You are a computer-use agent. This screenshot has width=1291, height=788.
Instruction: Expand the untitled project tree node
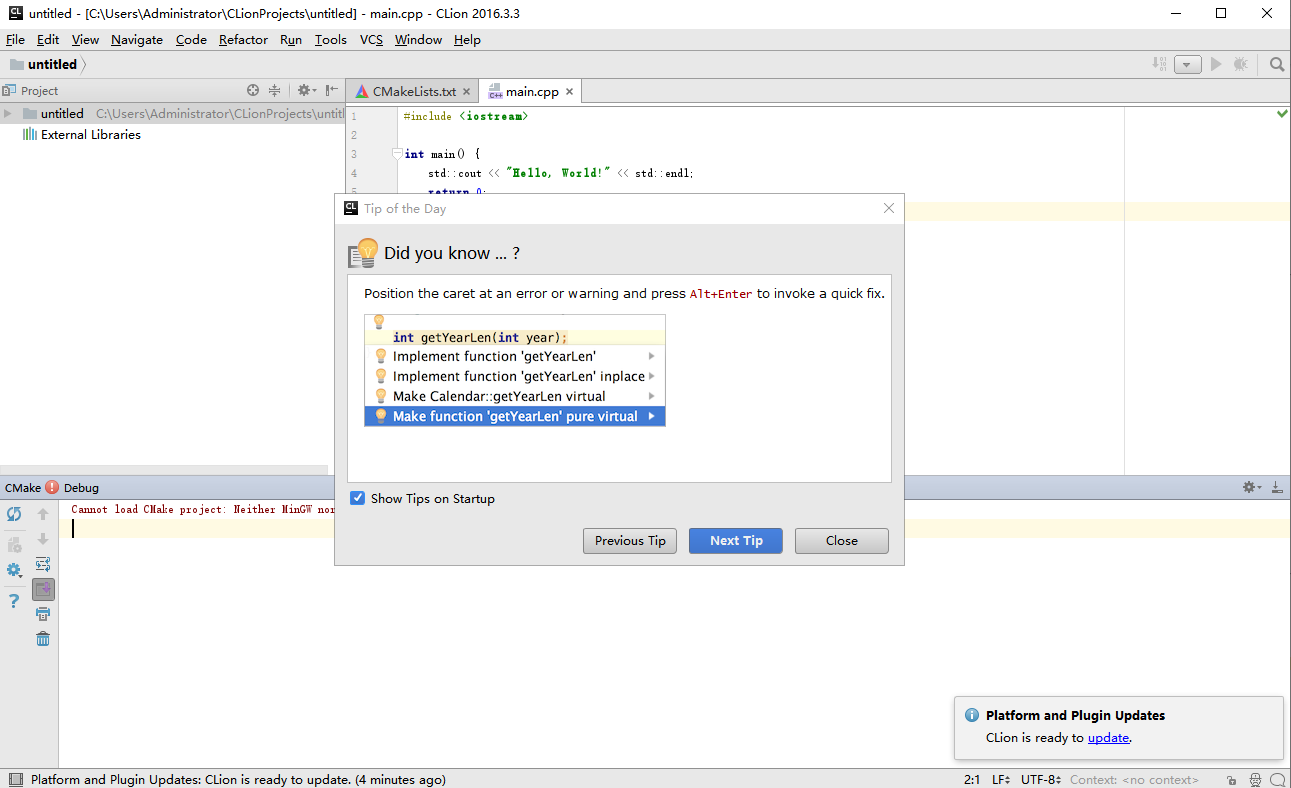tap(8, 113)
